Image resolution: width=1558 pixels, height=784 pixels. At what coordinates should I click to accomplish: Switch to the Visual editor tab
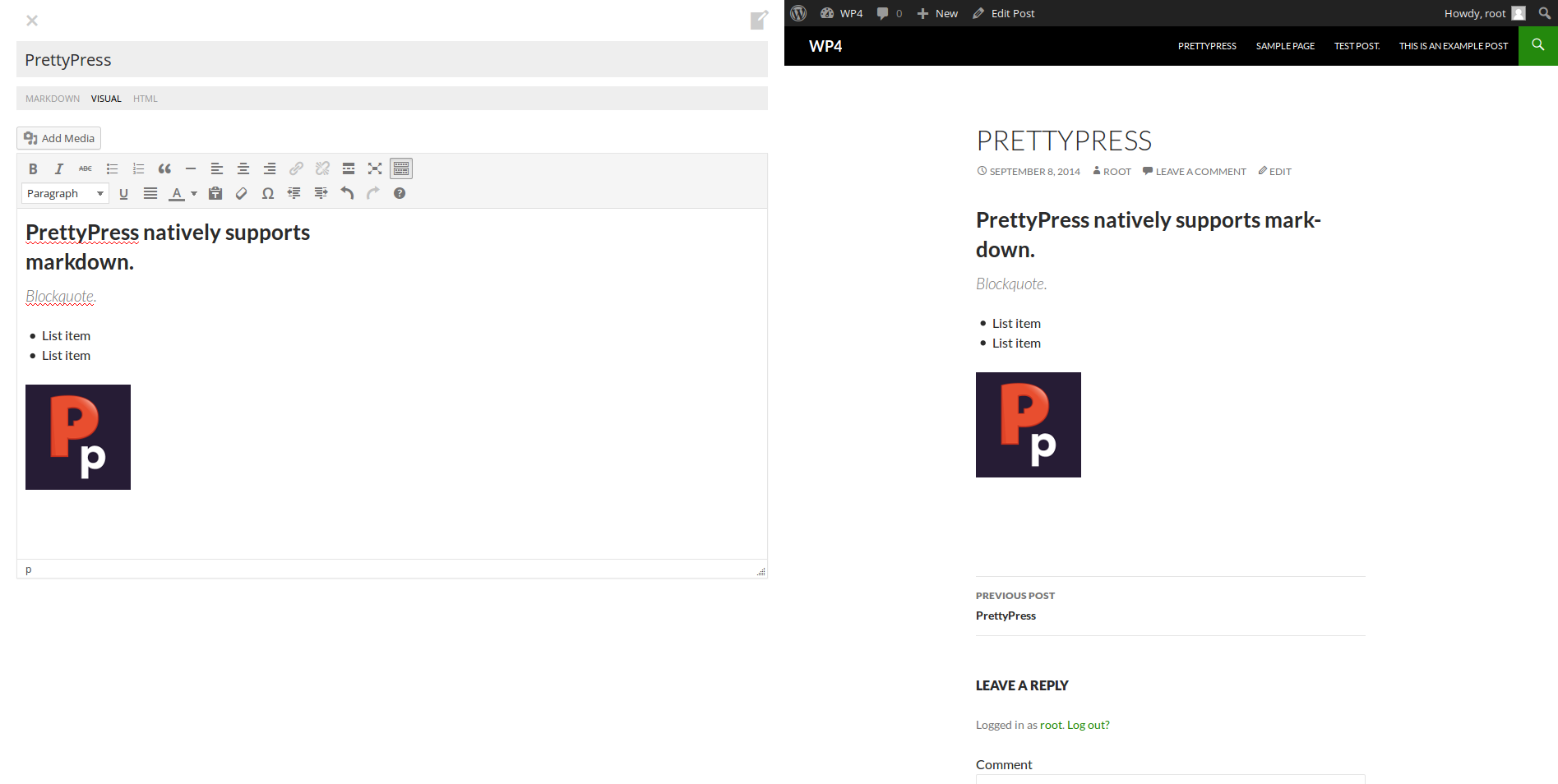(x=106, y=99)
